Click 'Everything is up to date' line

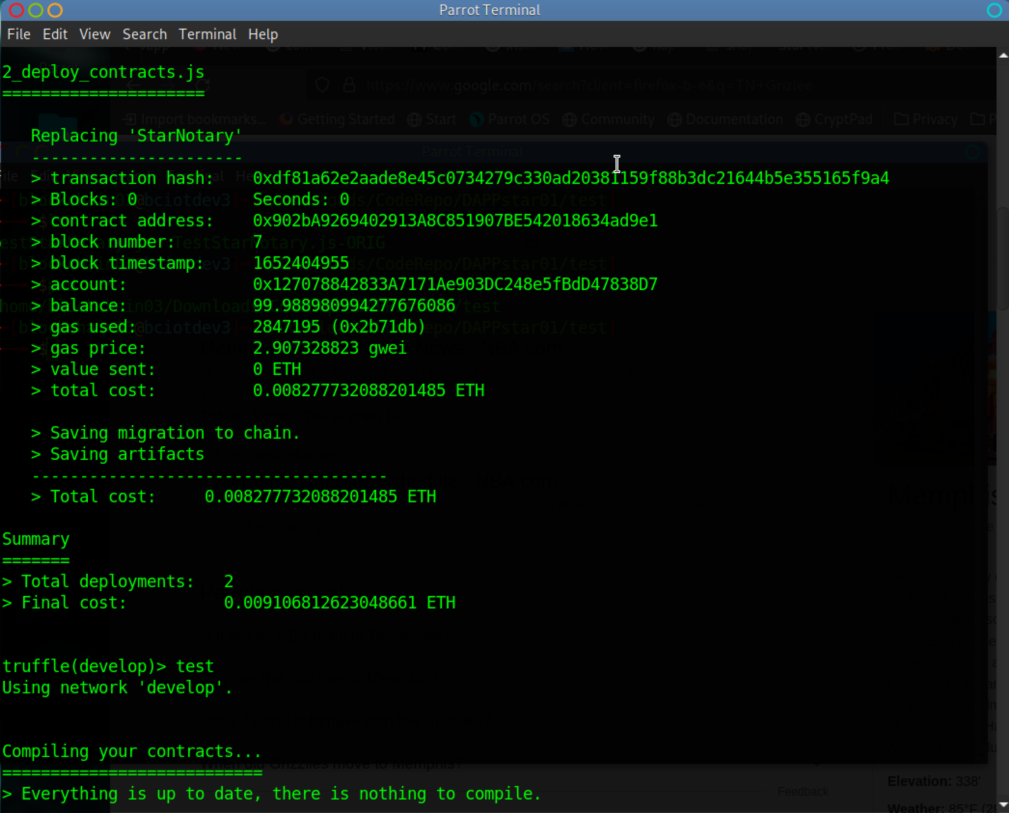click(271, 794)
